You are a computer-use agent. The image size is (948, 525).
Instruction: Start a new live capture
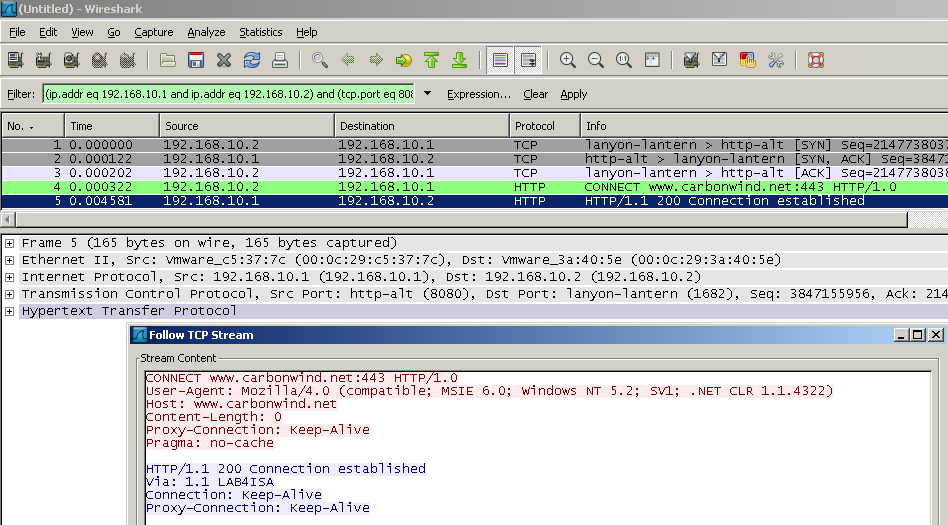(71, 60)
